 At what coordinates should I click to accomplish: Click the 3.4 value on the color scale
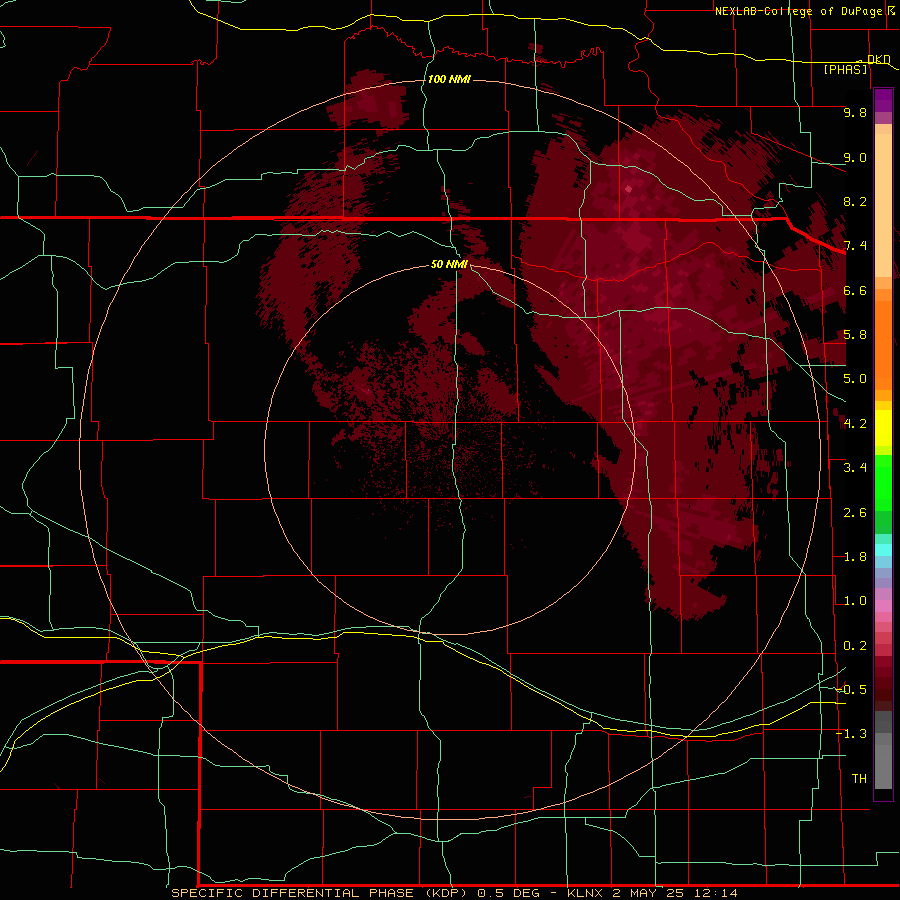pyautogui.click(x=855, y=468)
